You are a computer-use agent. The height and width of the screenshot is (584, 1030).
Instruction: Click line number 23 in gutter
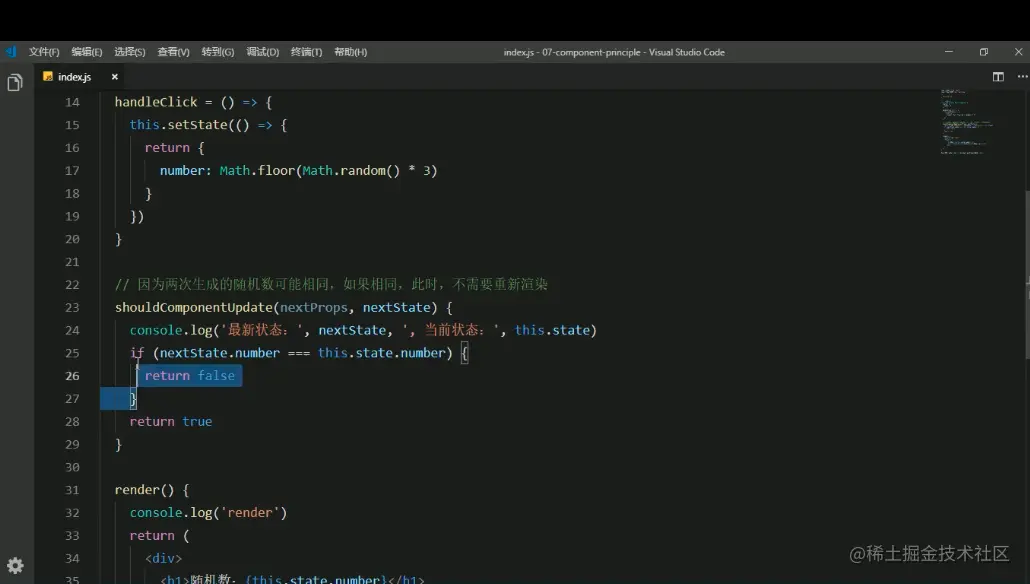point(72,307)
